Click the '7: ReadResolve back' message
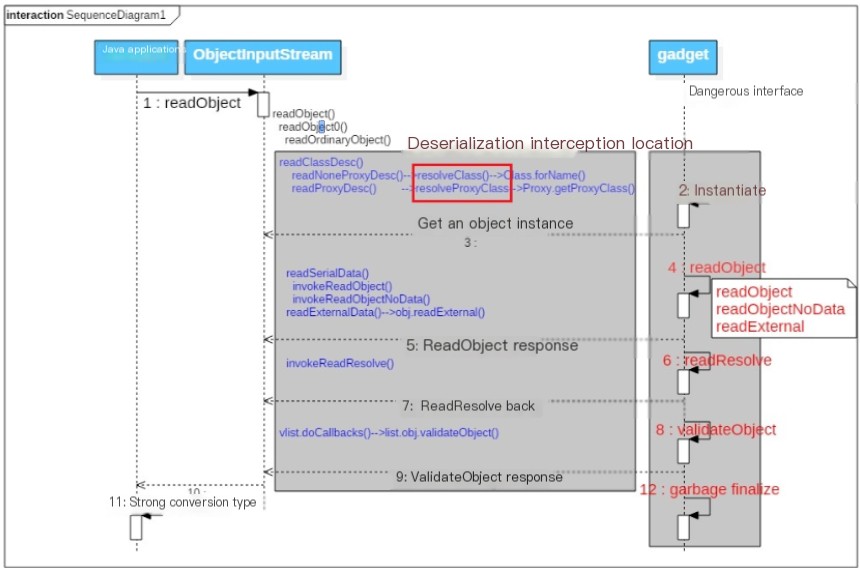The height and width of the screenshot is (568, 860). (468, 406)
